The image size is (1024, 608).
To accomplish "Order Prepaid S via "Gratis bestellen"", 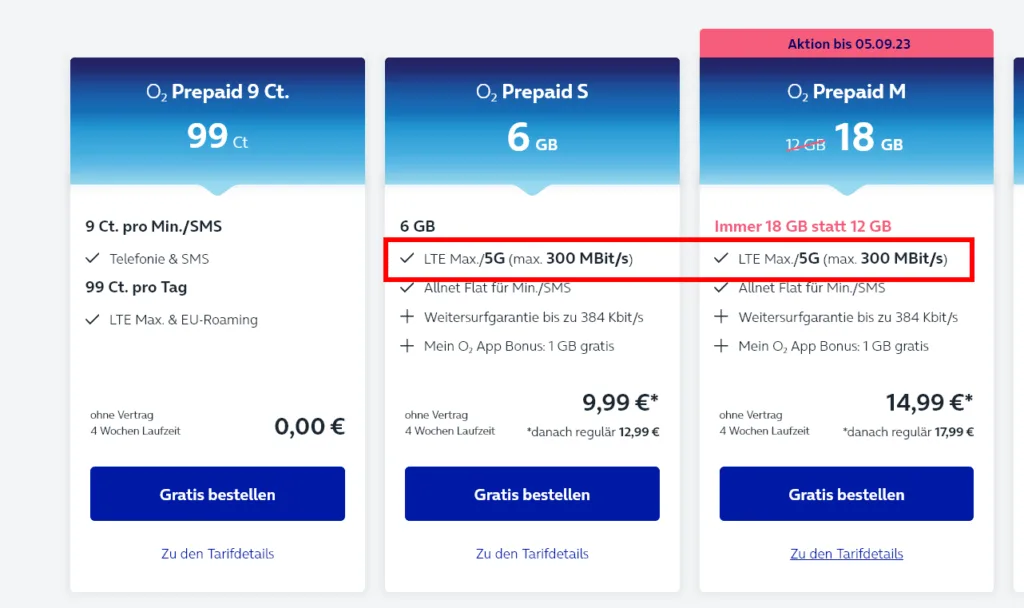I will tap(531, 493).
